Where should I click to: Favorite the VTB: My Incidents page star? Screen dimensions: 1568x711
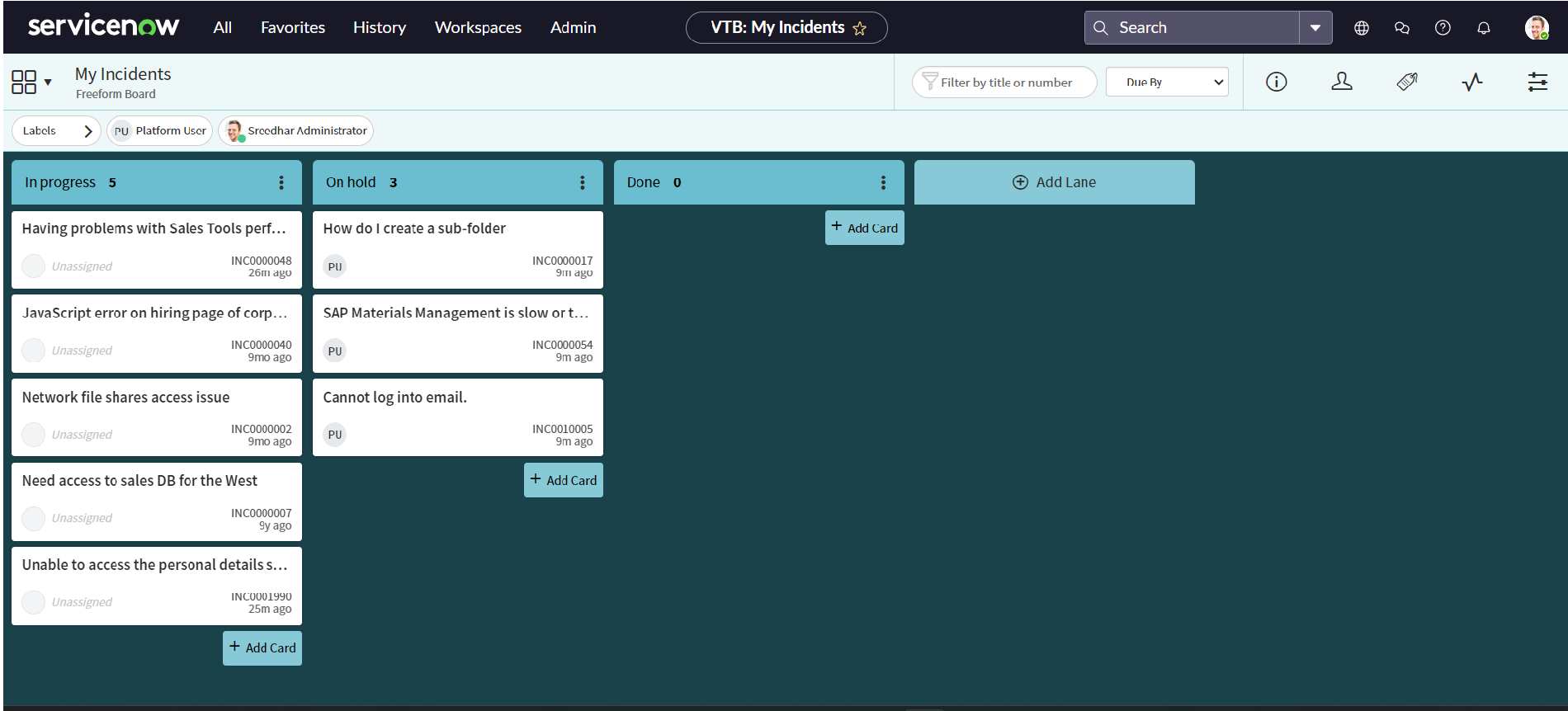point(860,29)
